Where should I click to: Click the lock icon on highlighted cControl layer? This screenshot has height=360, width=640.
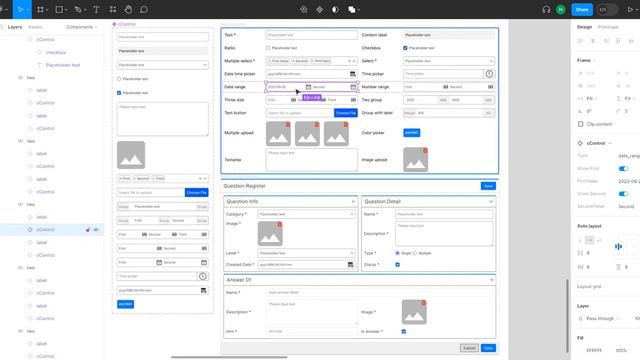click(x=88, y=230)
